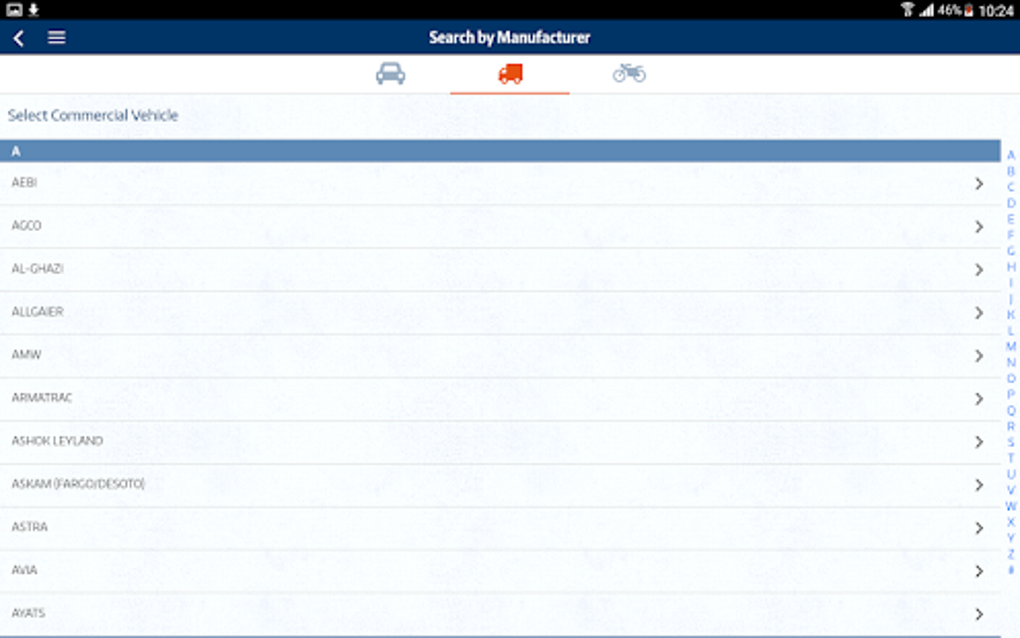The image size is (1020, 638).
Task: Select the AEBI manufacturer name
Action: point(24,182)
